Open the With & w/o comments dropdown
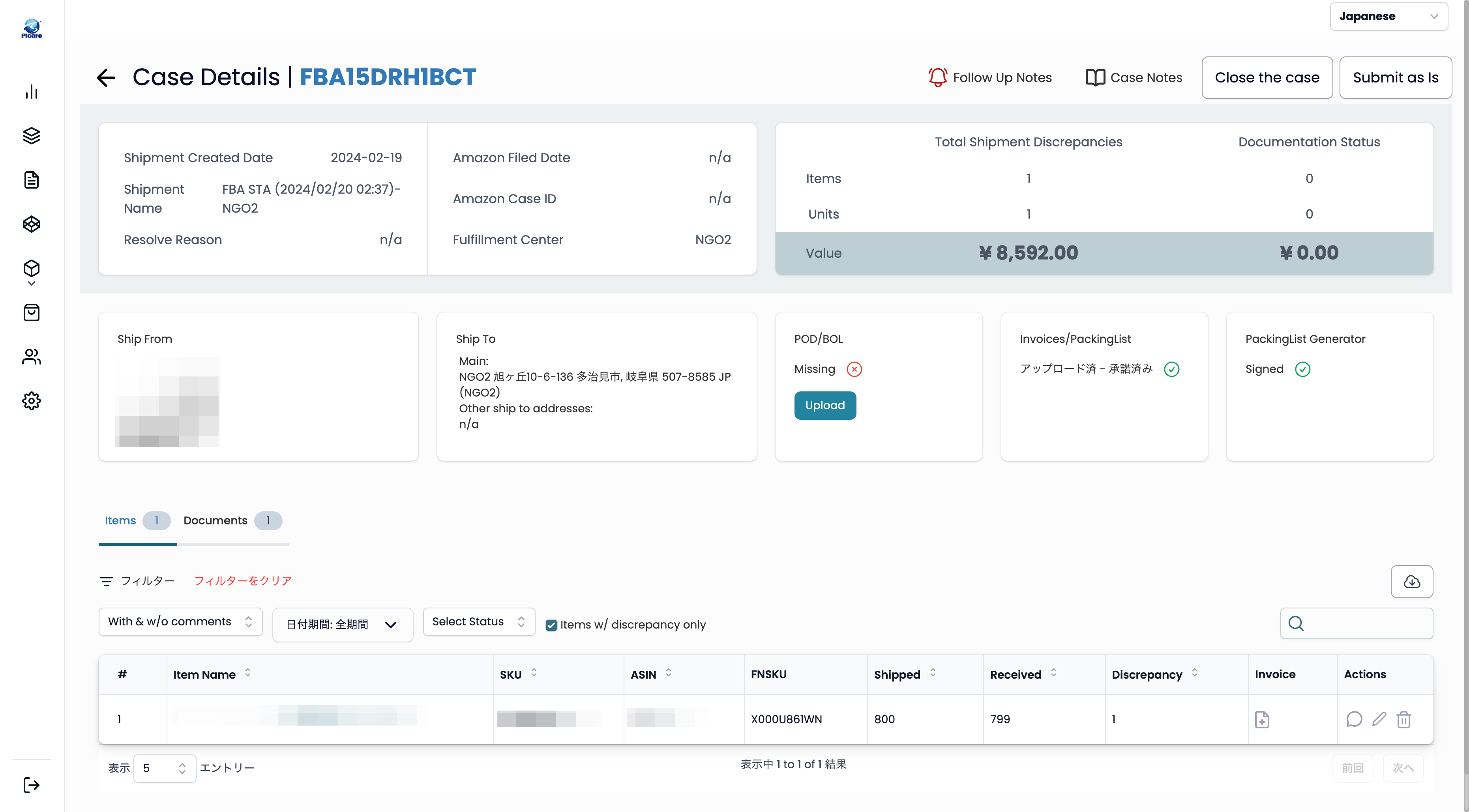Image resolution: width=1469 pixels, height=812 pixels. (180, 621)
